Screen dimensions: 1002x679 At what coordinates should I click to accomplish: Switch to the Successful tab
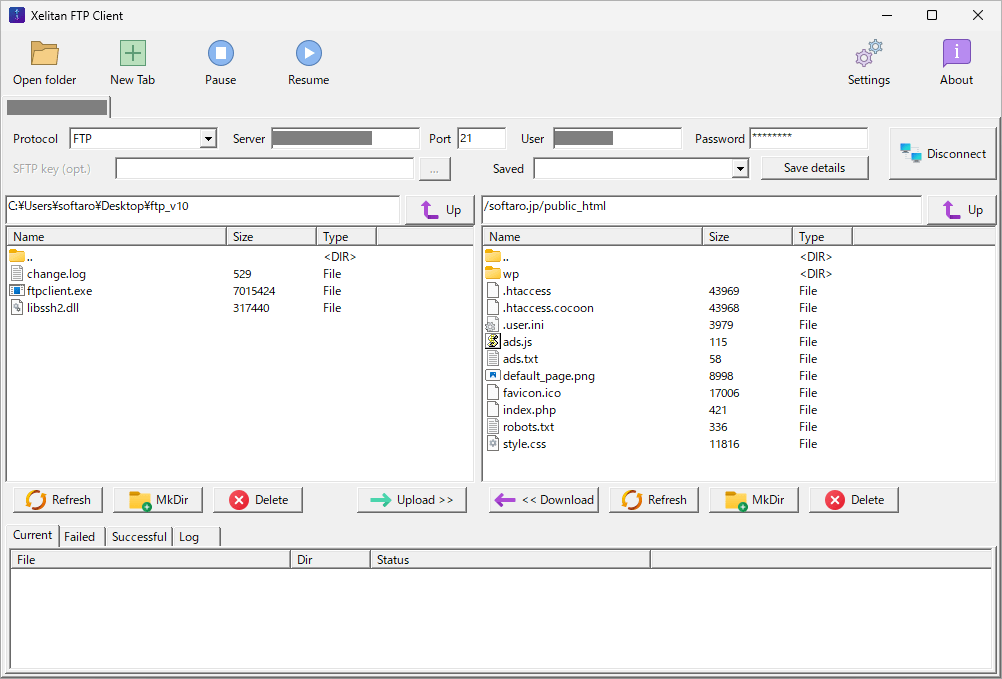pyautogui.click(x=139, y=537)
